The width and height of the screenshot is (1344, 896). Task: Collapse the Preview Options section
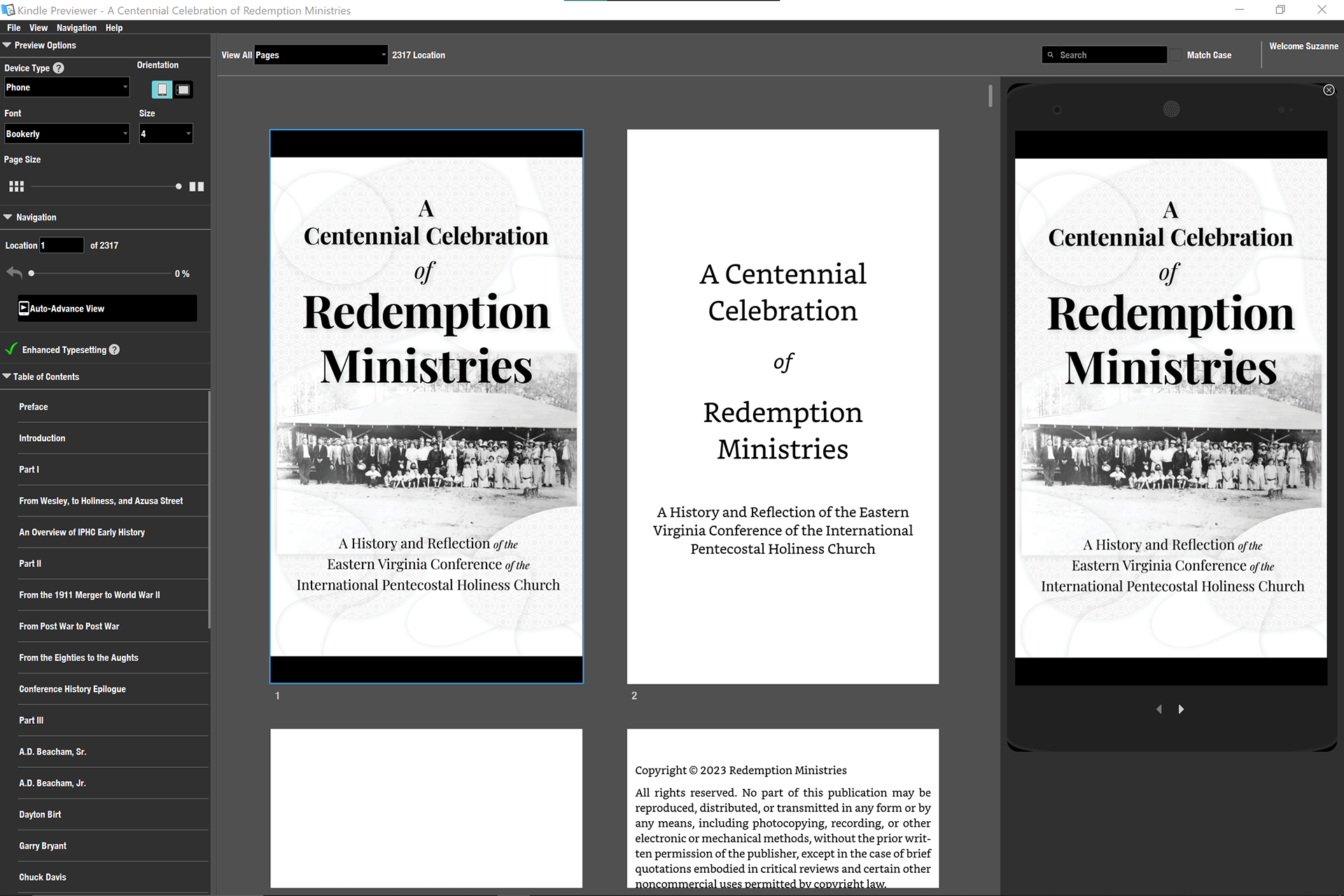coord(7,45)
